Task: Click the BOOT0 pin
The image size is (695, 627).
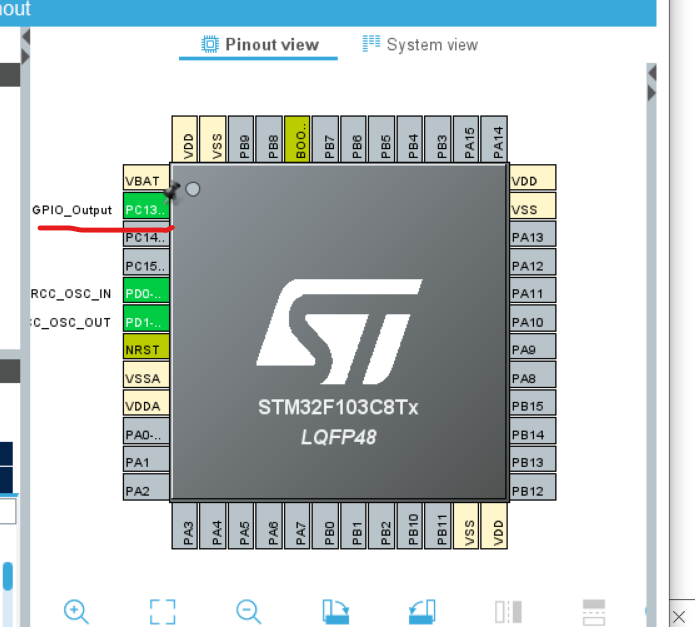Action: coord(297,139)
